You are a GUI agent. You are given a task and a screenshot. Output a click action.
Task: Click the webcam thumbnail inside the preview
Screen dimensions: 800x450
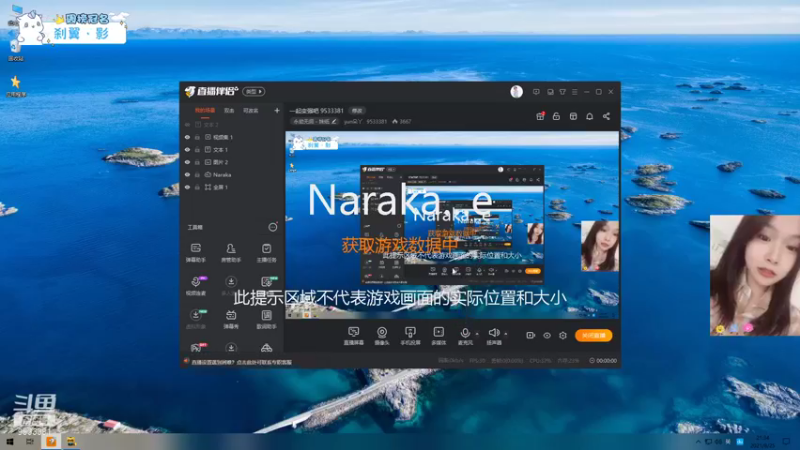point(599,245)
